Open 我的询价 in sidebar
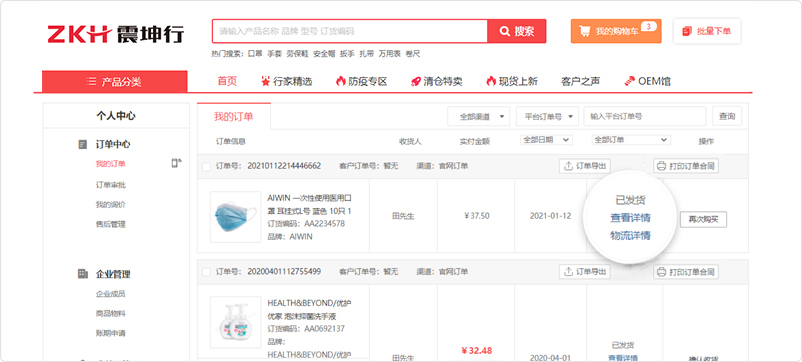This screenshot has height=362, width=802. coord(110,205)
